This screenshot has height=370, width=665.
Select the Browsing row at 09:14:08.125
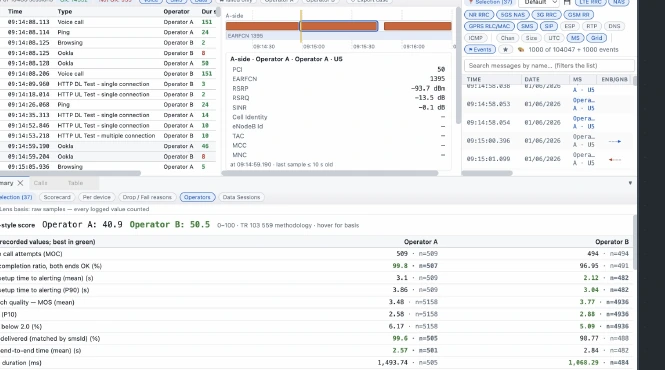pos(108,43)
